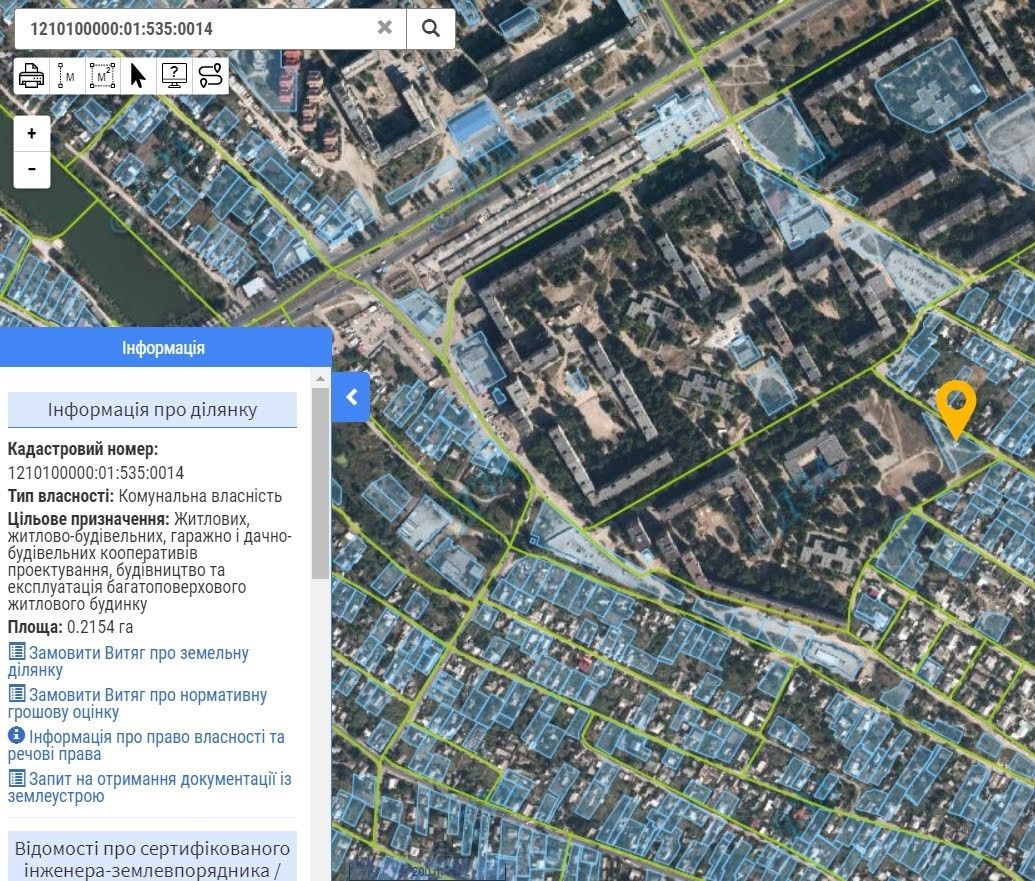
Task: Click the magnifier search button
Action: 431,28
